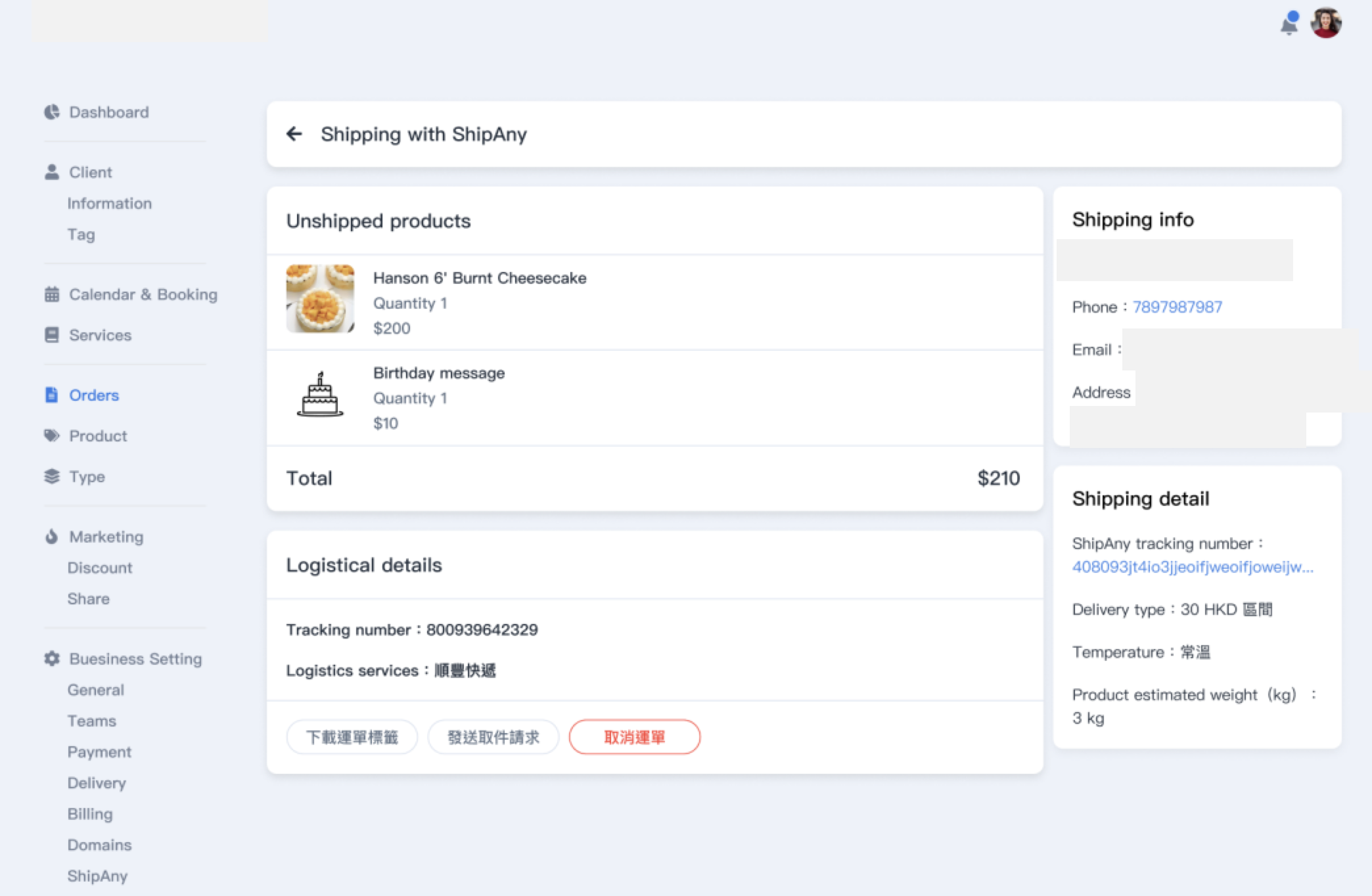This screenshot has width=1372, height=896.
Task: Open the notification bell
Action: coord(1289,24)
